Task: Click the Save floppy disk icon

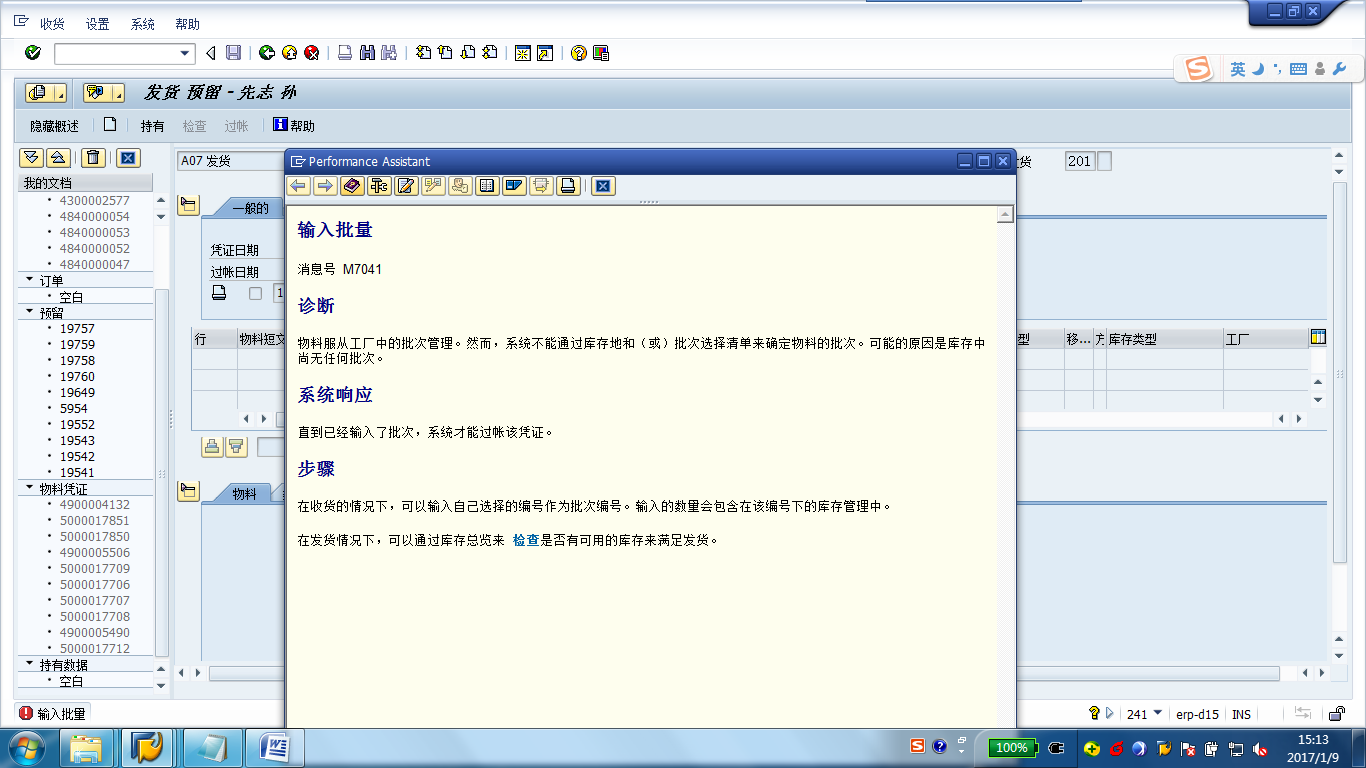Action: pyautogui.click(x=233, y=53)
